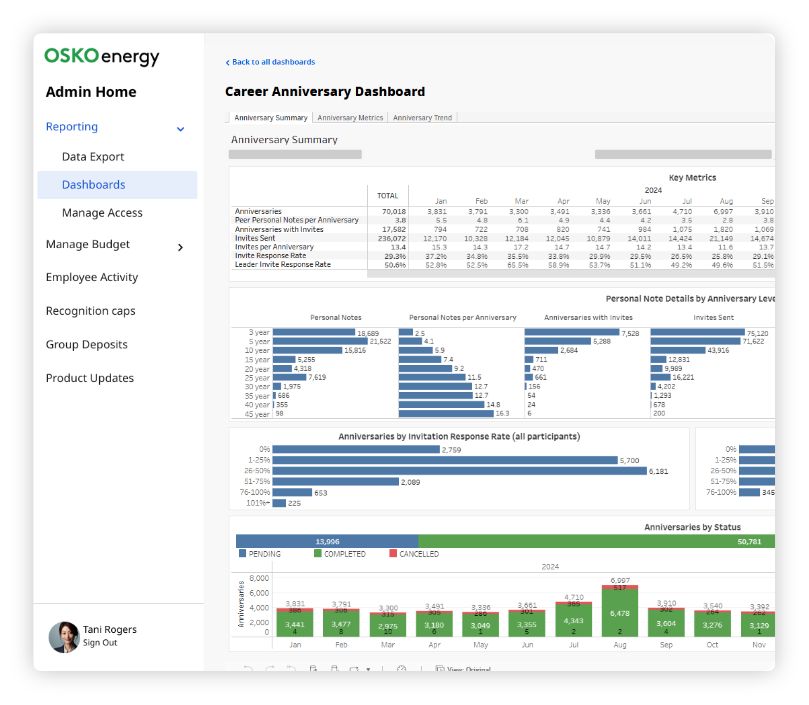The width and height of the screenshot is (809, 705).
Task: Click Admin Home heading
Action: (x=91, y=92)
